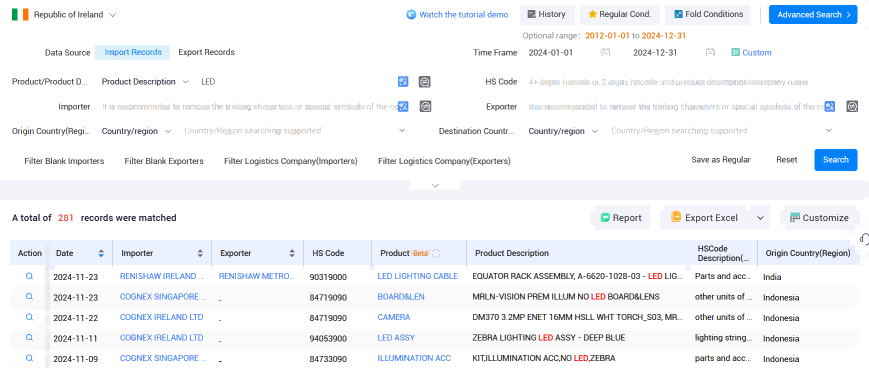Focus the Importer input field
869x368 pixels.
249,106
